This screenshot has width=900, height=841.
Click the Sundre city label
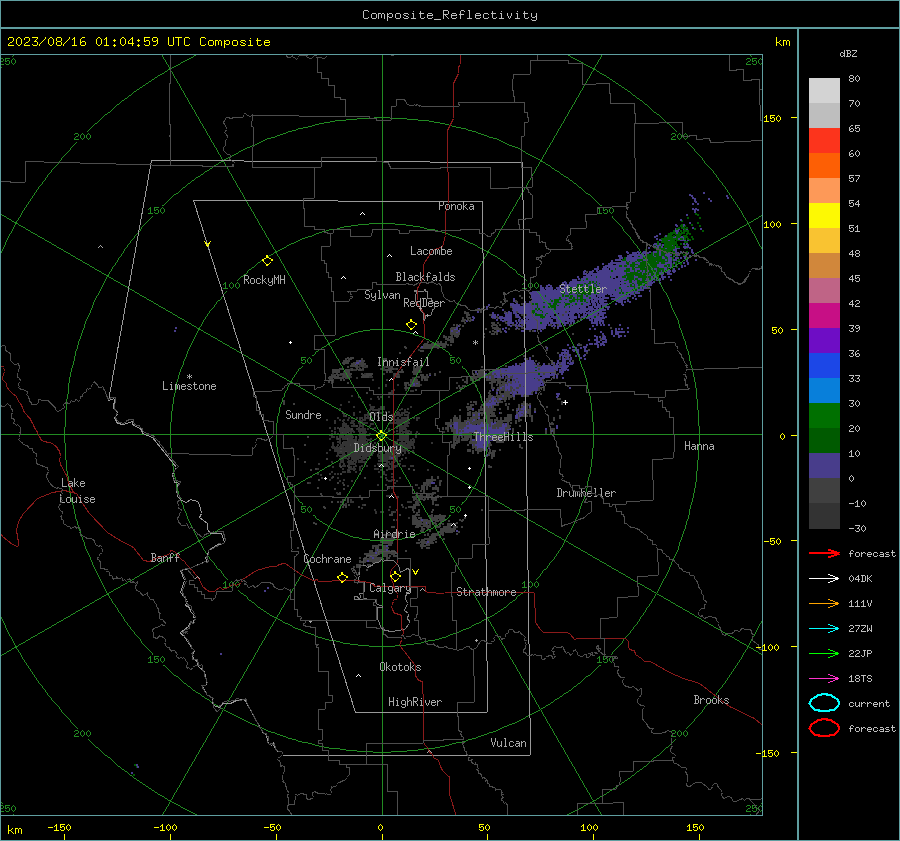[x=303, y=414]
